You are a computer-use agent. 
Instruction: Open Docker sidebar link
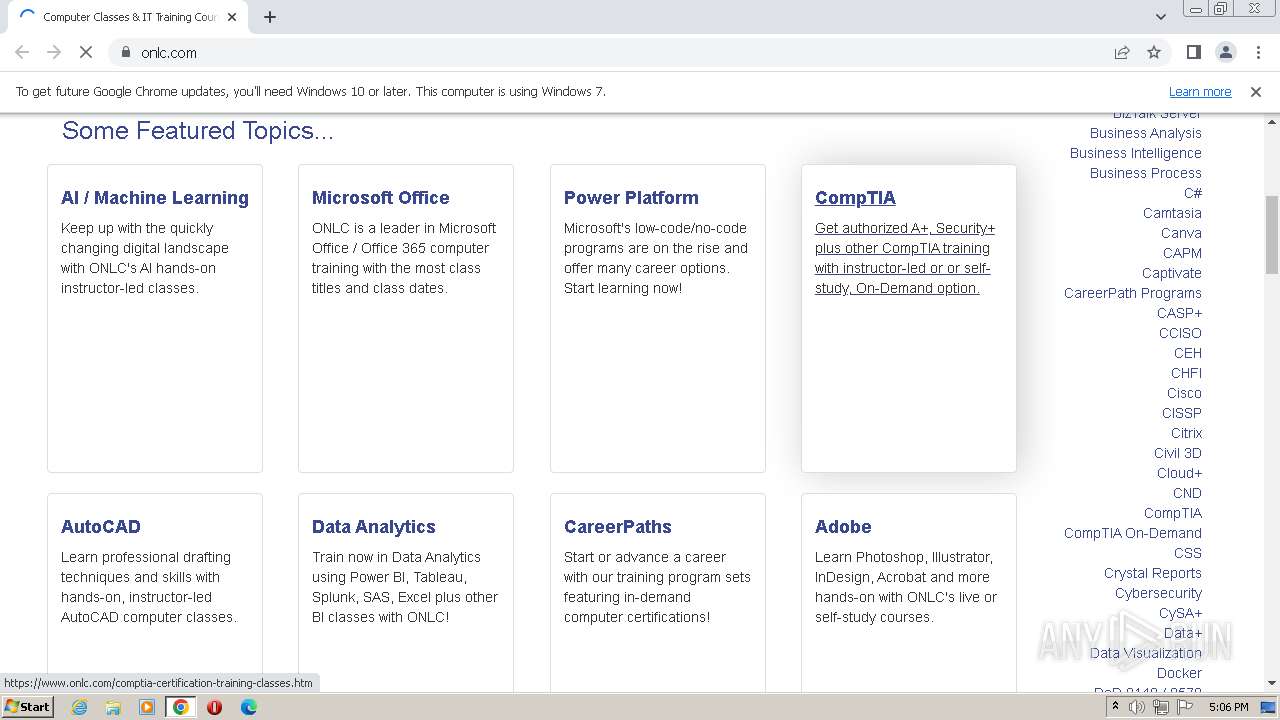click(1179, 673)
